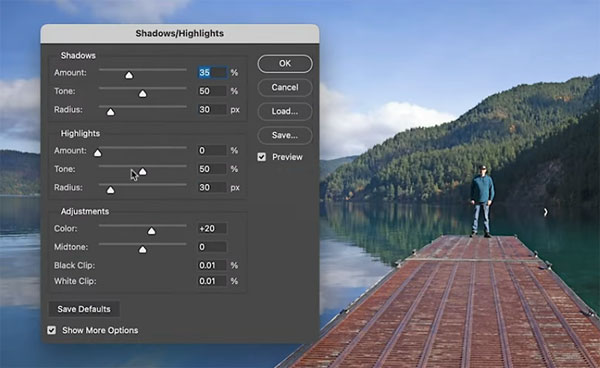The width and height of the screenshot is (600, 368).
Task: Click the Shadows Radius slider handle
Action: pyautogui.click(x=111, y=112)
